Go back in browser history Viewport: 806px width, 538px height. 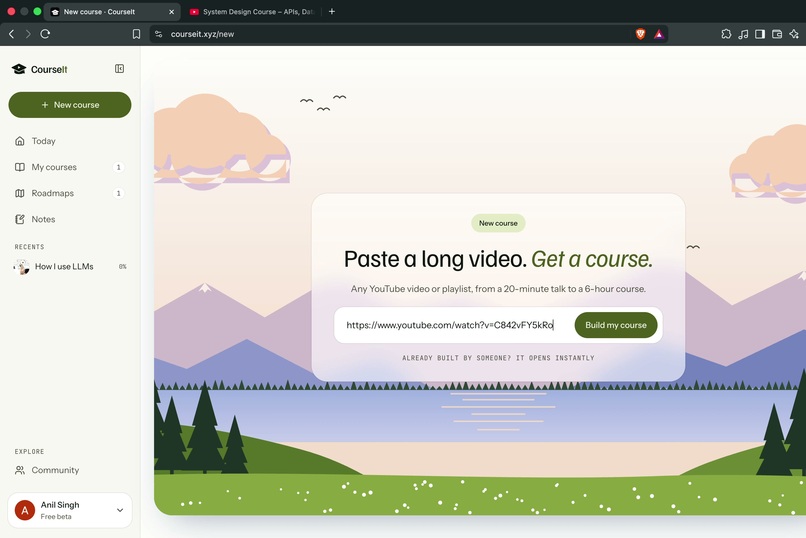click(x=11, y=34)
